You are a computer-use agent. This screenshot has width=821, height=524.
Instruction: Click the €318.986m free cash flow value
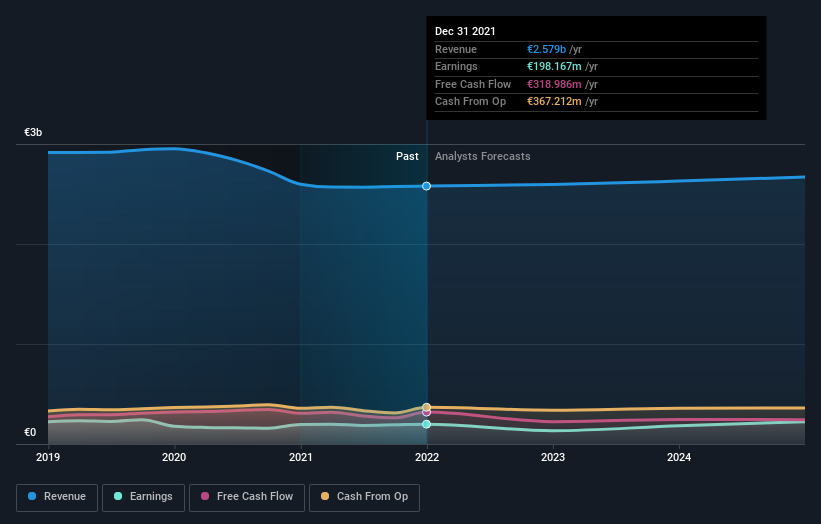[554, 84]
